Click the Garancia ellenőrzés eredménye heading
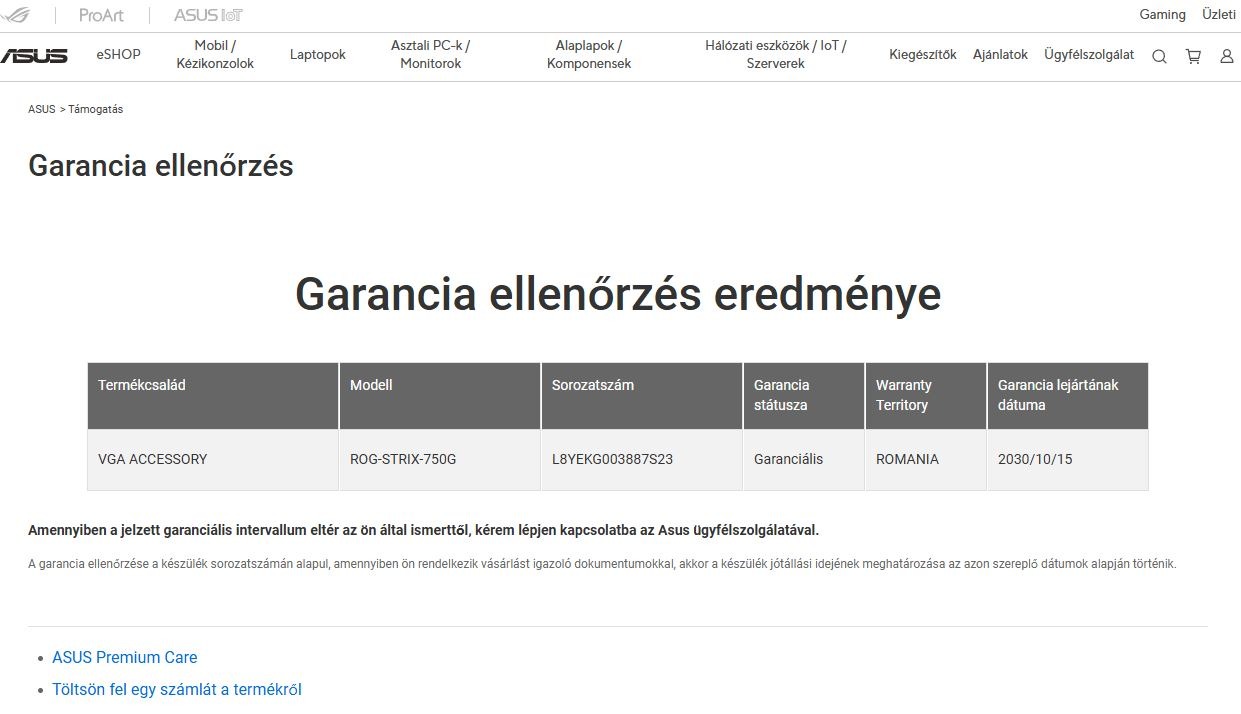1241x714 pixels. 618,294
